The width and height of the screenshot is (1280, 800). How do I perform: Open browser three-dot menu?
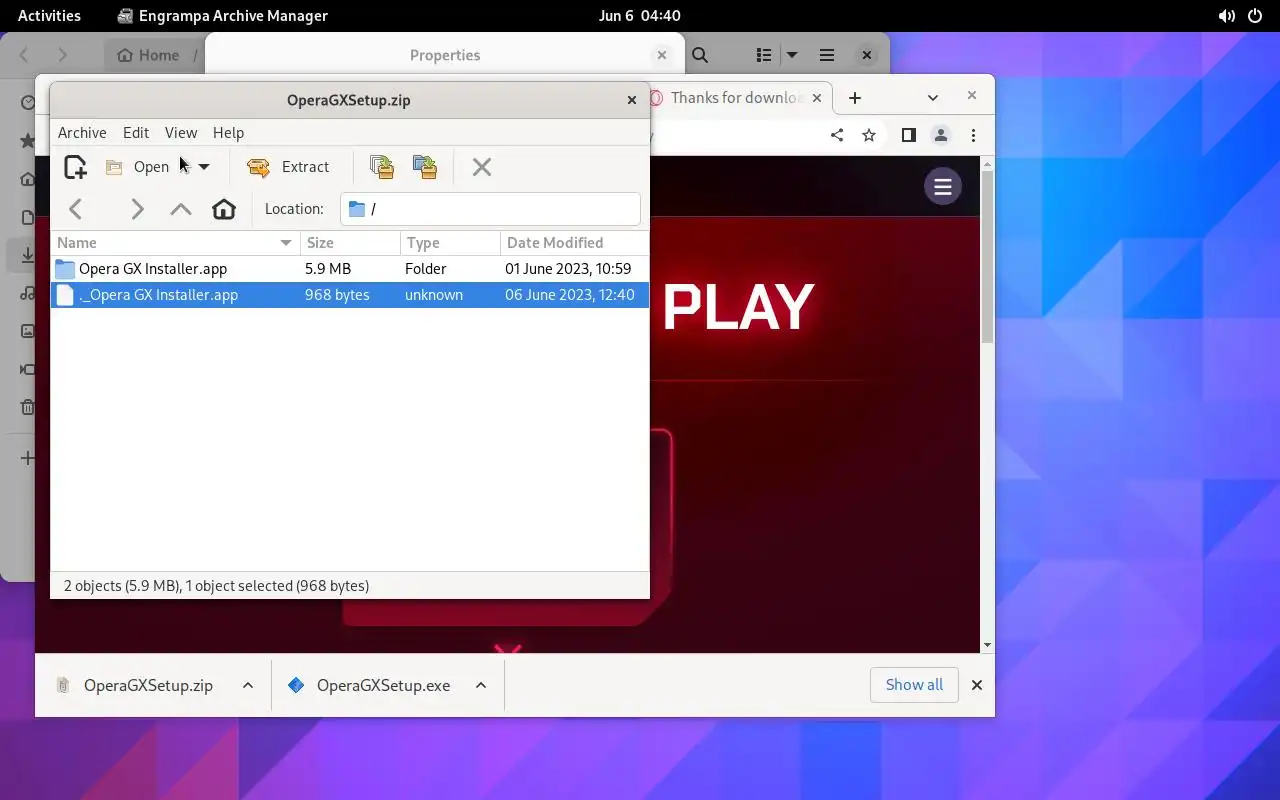(x=973, y=135)
